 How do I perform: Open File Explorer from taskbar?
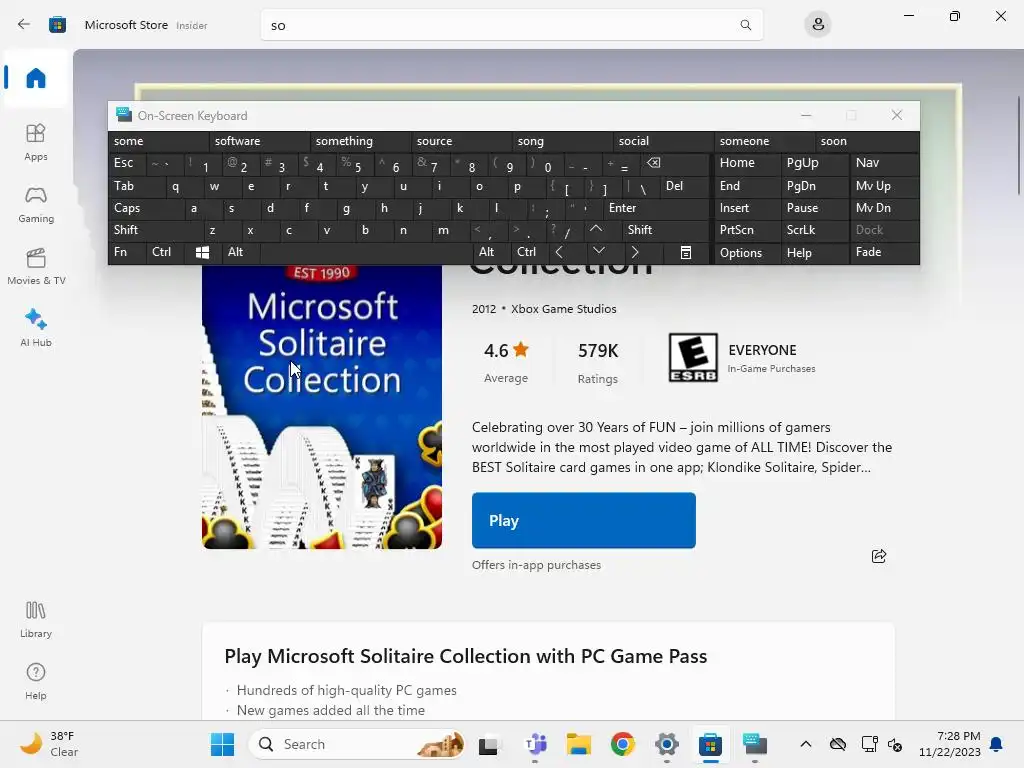(x=579, y=744)
